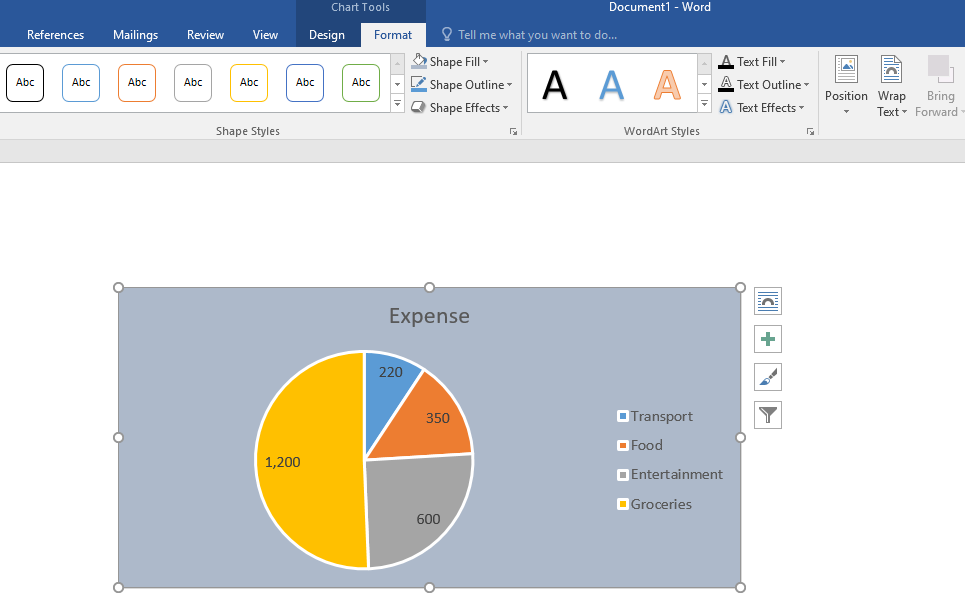Switch to the References tab
This screenshot has width=965, height=597.
[x=55, y=35]
